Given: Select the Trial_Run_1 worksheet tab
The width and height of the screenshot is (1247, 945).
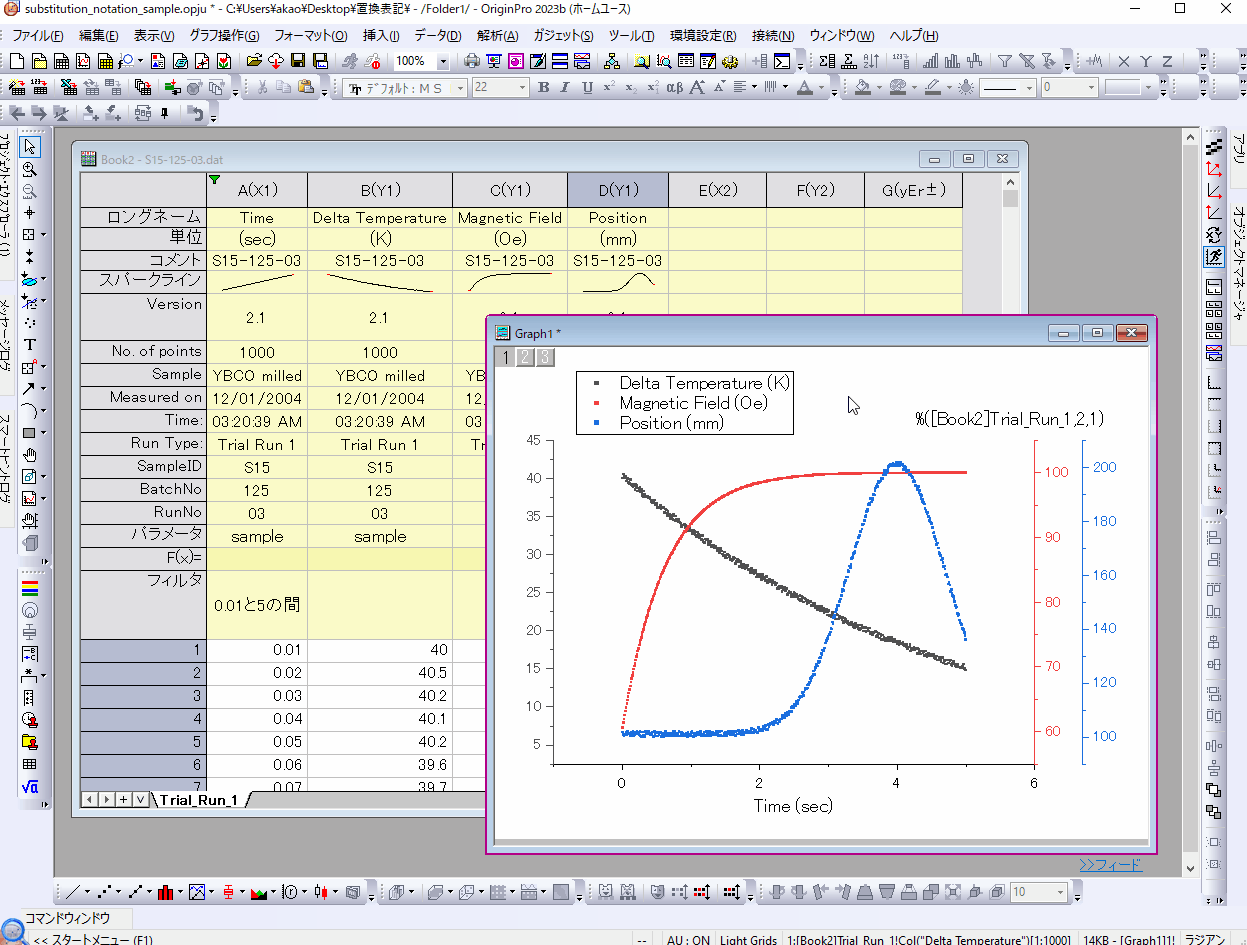Looking at the screenshot, I should point(198,799).
